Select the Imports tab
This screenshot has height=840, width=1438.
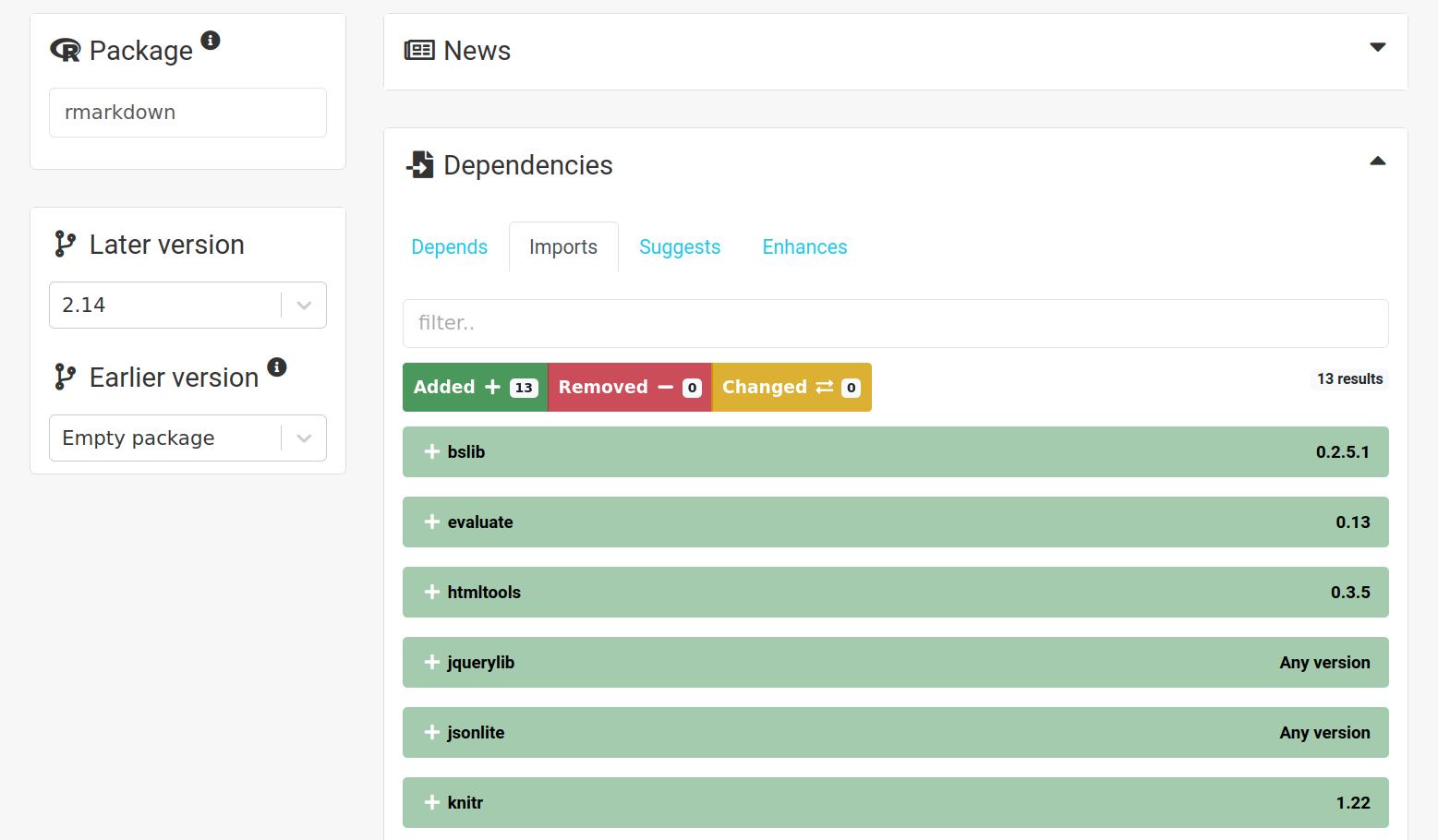tap(563, 247)
